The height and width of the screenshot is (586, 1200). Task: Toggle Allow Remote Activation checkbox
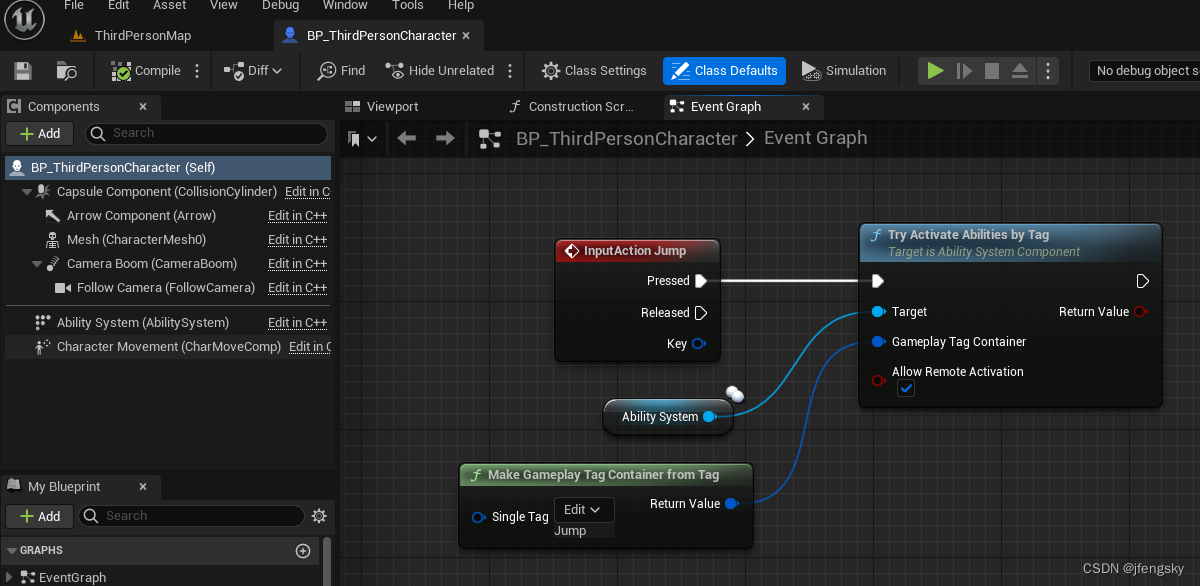906,389
